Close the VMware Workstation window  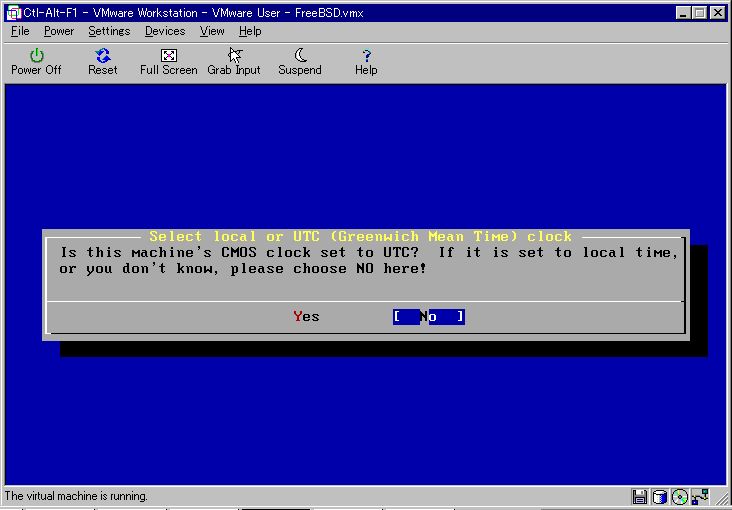pyautogui.click(x=718, y=13)
